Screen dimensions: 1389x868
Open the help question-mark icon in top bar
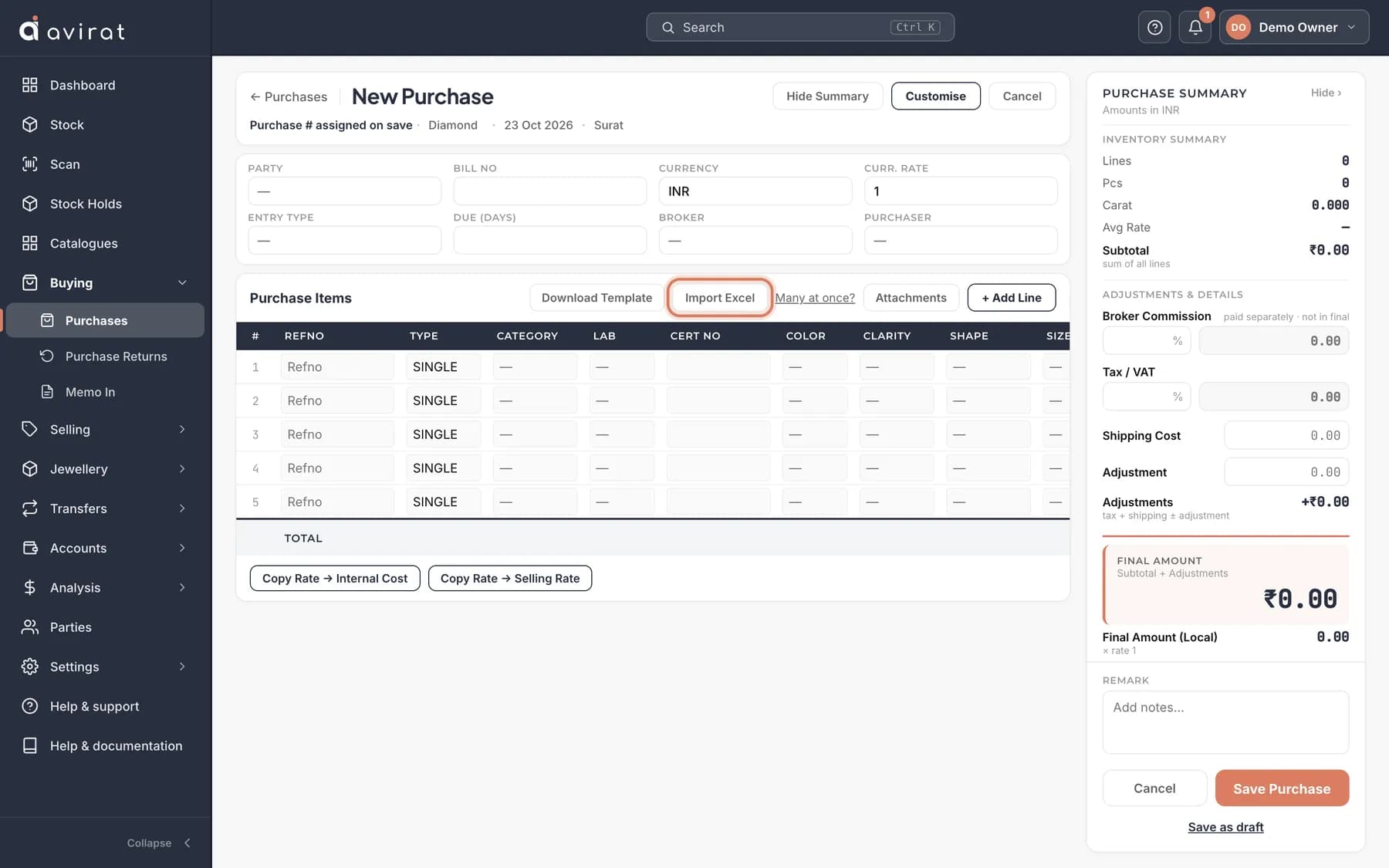coord(1154,27)
